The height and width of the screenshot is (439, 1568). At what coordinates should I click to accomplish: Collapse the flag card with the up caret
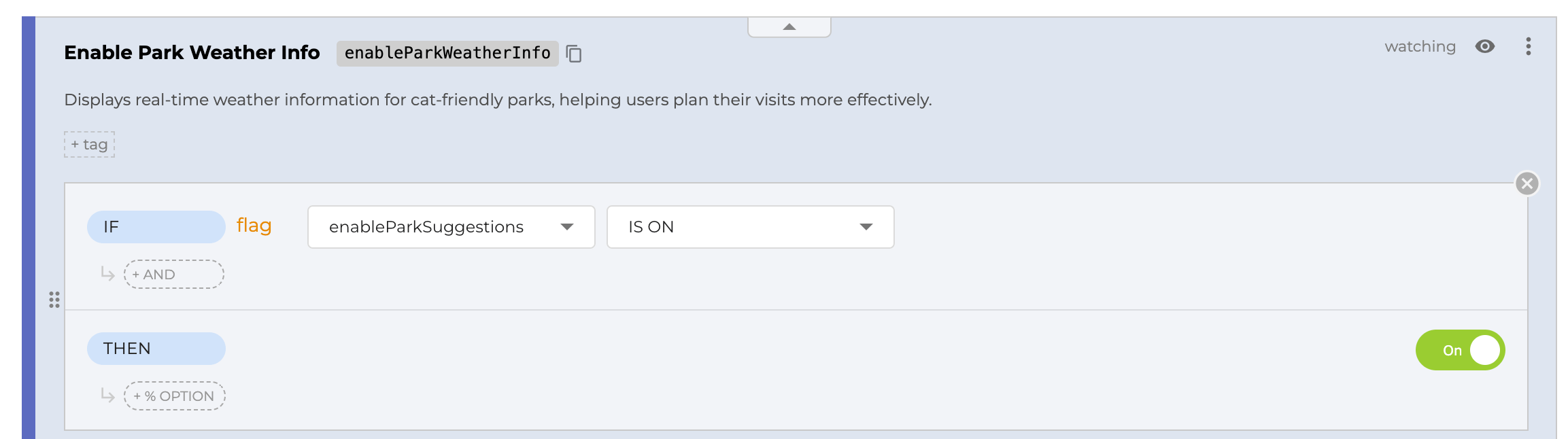coord(789,27)
